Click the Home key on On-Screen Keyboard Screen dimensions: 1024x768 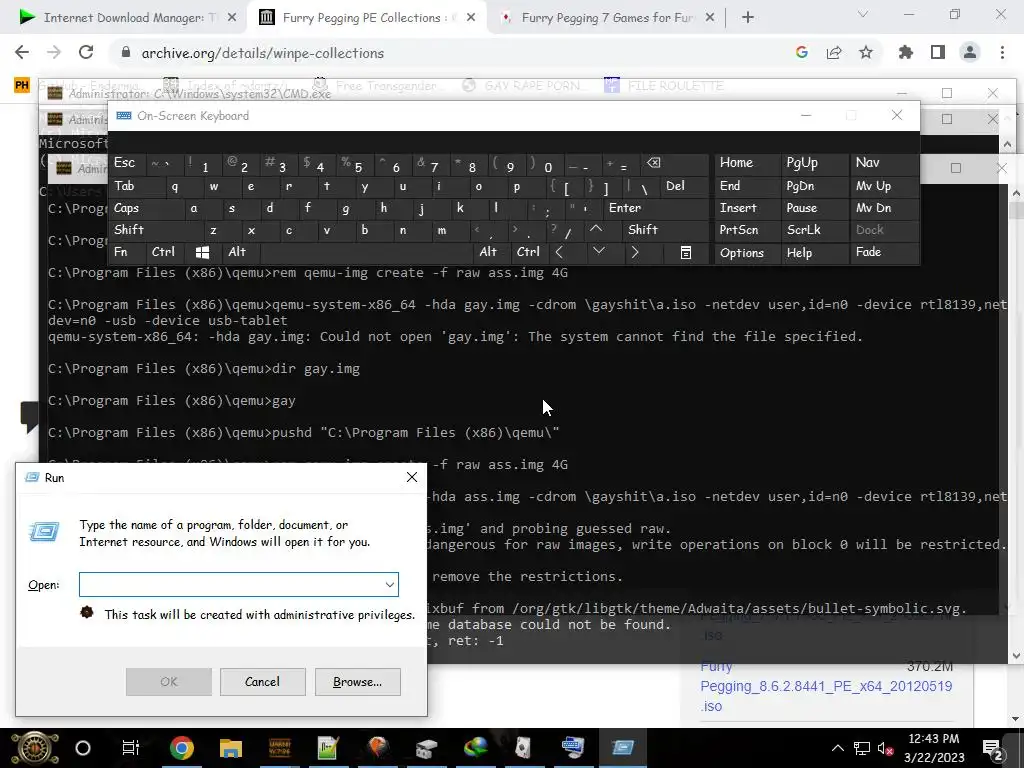tap(748, 163)
